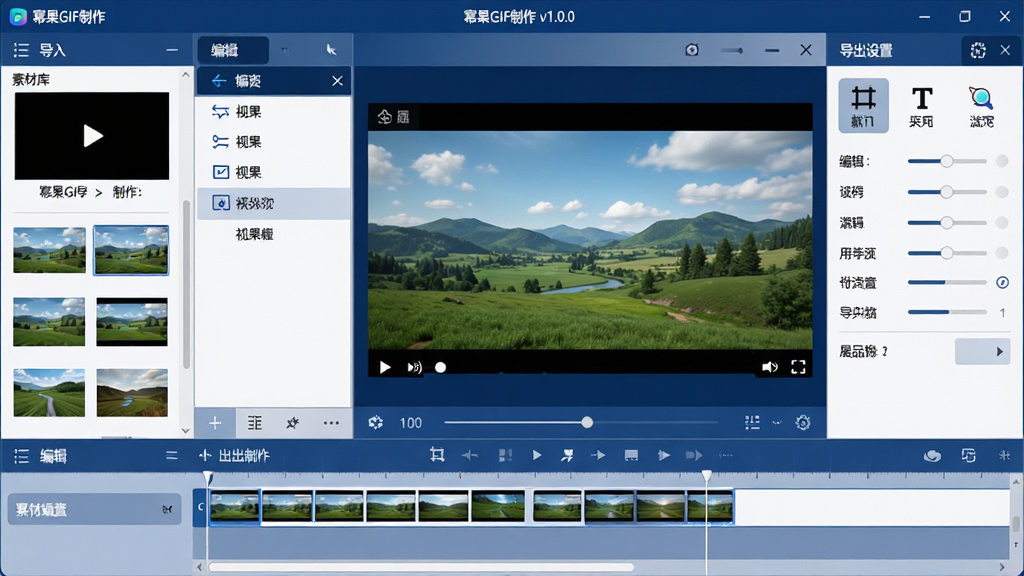This screenshot has width=1024, height=576.
Task: Click the crop icon in the timeline toolbar
Action: 437,455
